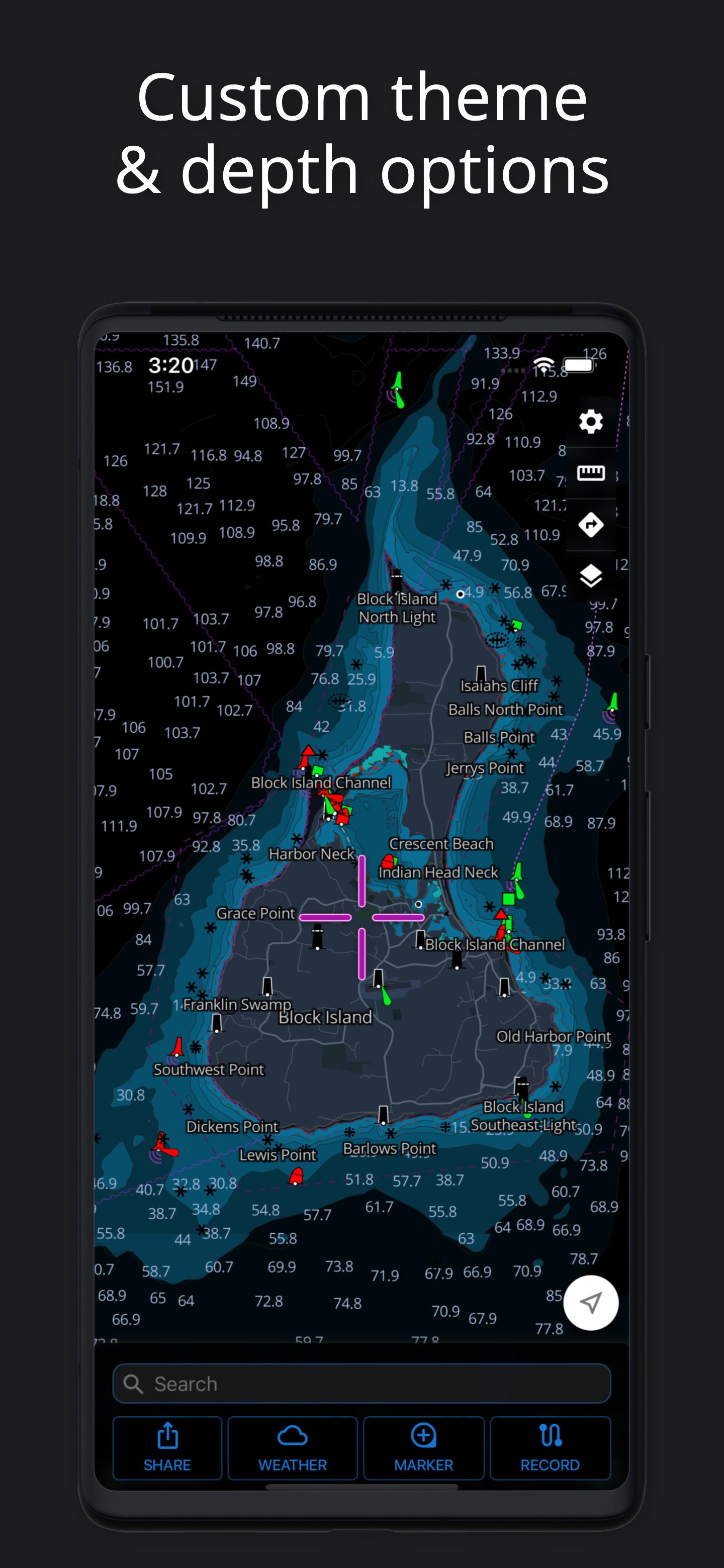Tap the green bell buoy north of island
Viewport: 724px width, 1568px height.
tap(397, 389)
